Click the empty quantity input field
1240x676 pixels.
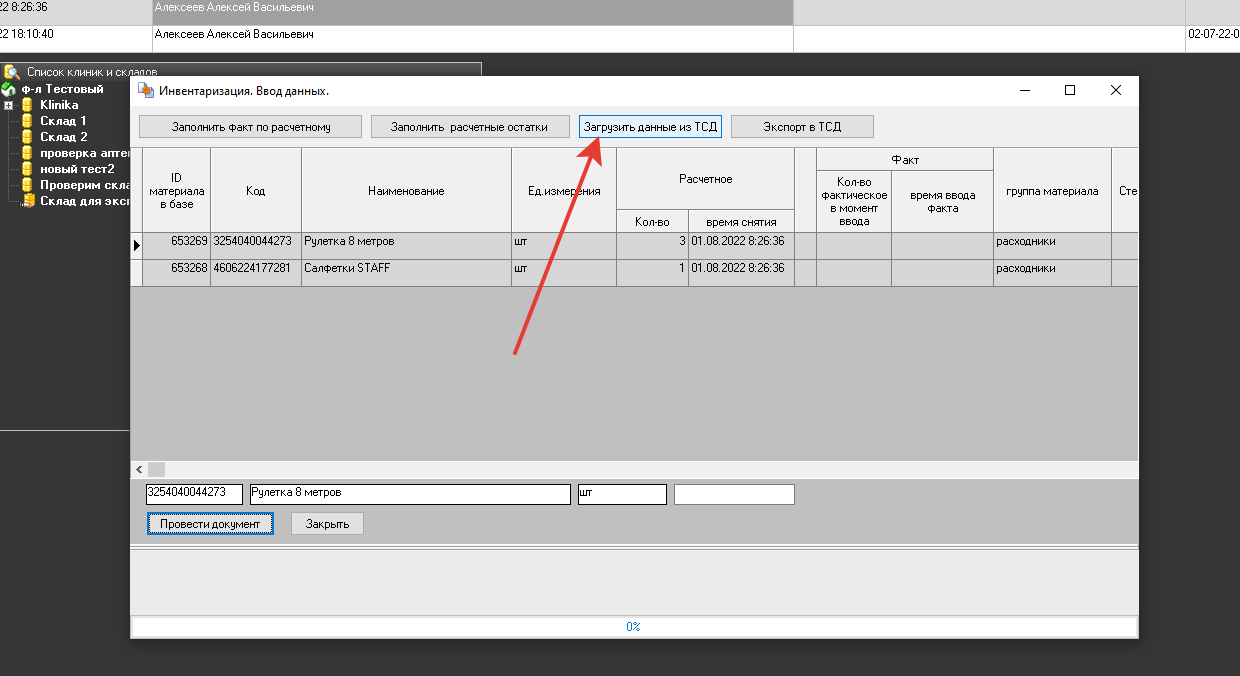734,494
